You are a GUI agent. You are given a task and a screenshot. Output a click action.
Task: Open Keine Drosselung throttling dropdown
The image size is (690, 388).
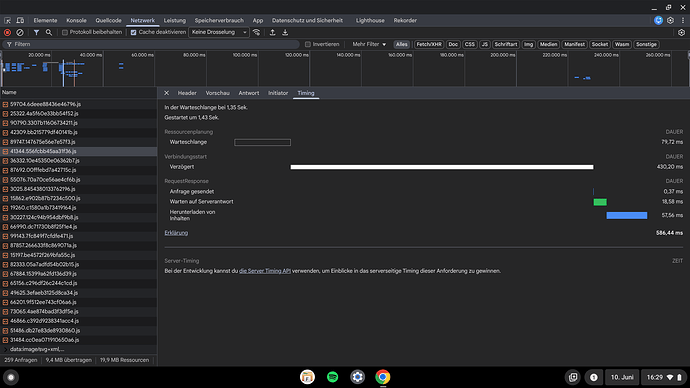(219, 32)
